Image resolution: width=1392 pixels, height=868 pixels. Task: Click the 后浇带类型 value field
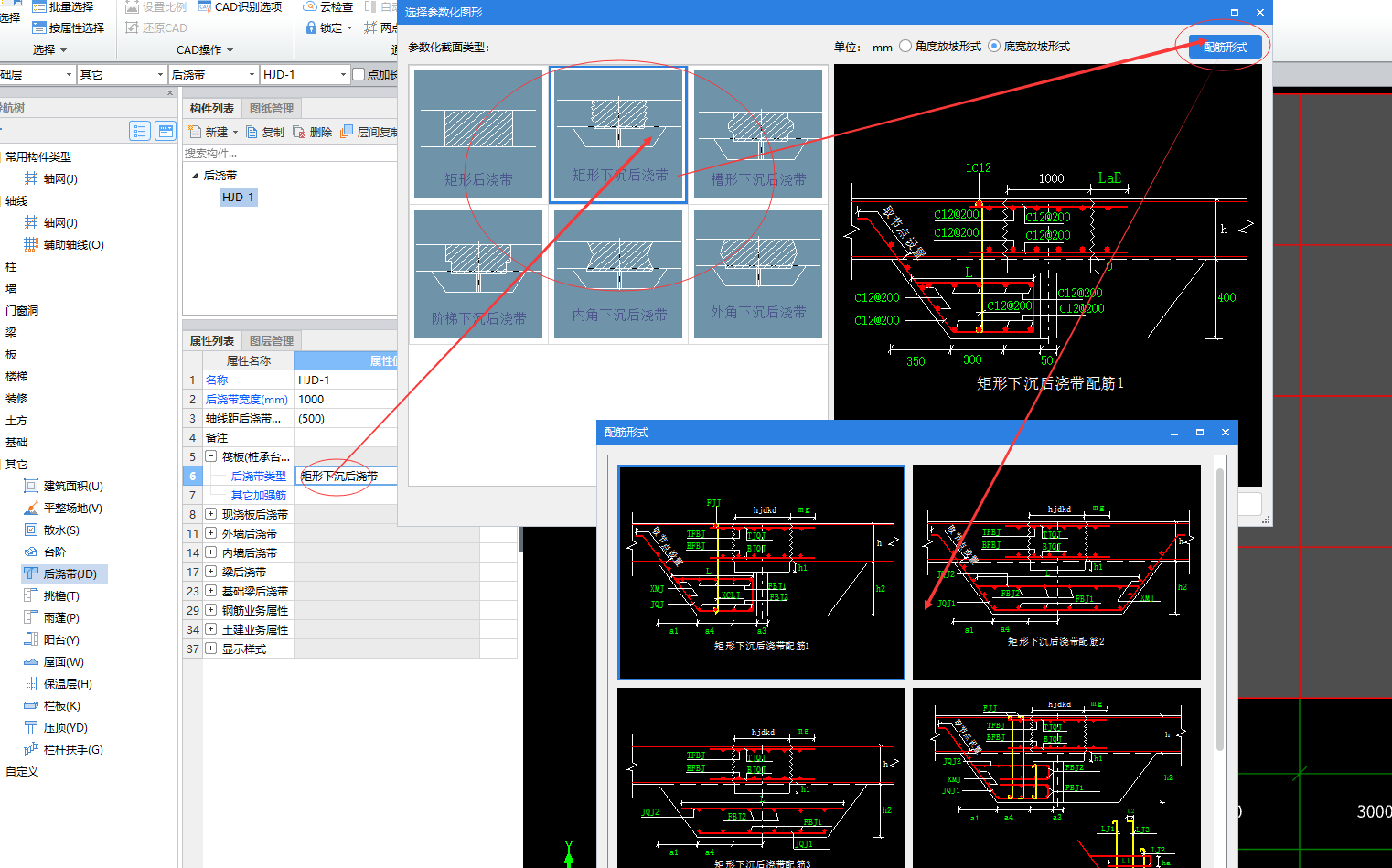347,476
